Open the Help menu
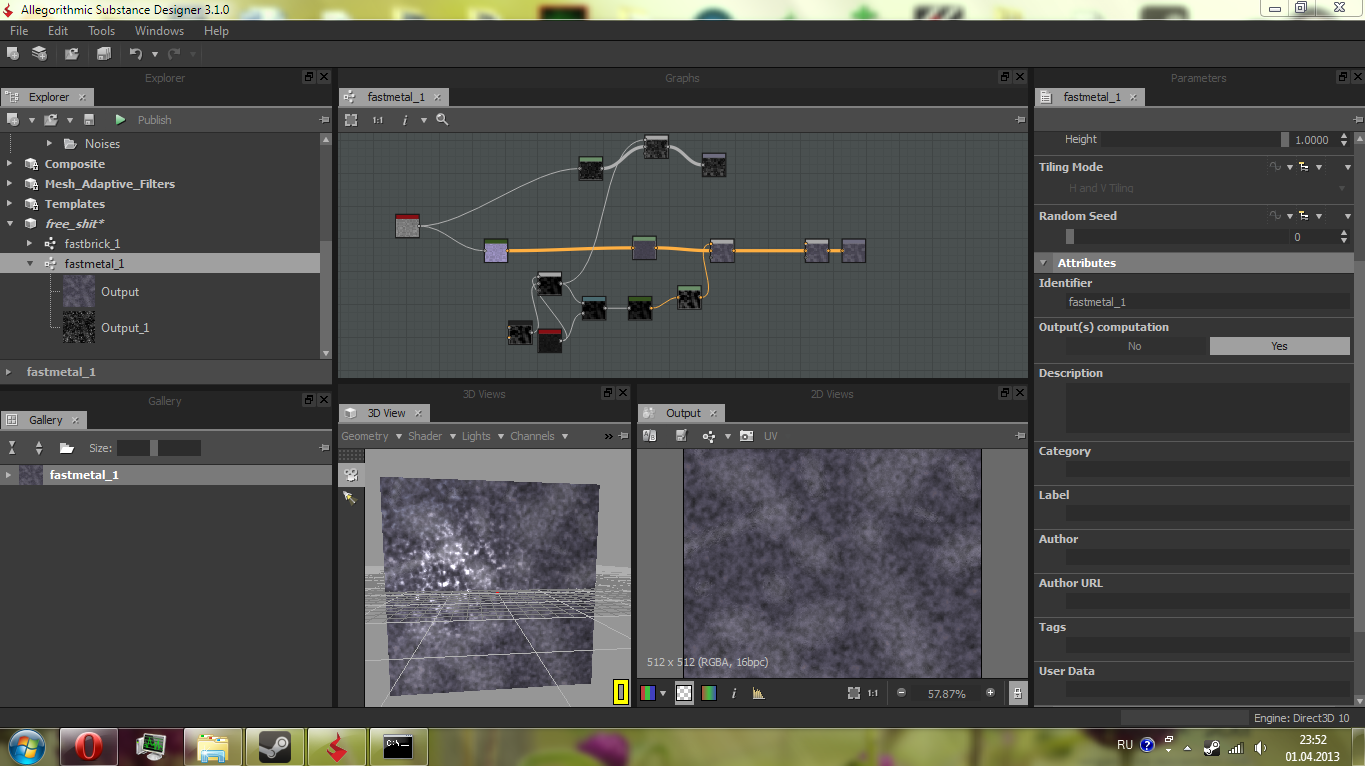 tap(216, 31)
